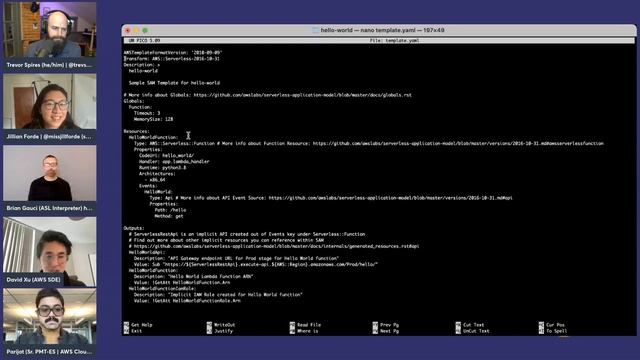Click the 'HelloWorldFunctionIamRole:' line
The height and width of the screenshot is (360, 640).
point(162,289)
